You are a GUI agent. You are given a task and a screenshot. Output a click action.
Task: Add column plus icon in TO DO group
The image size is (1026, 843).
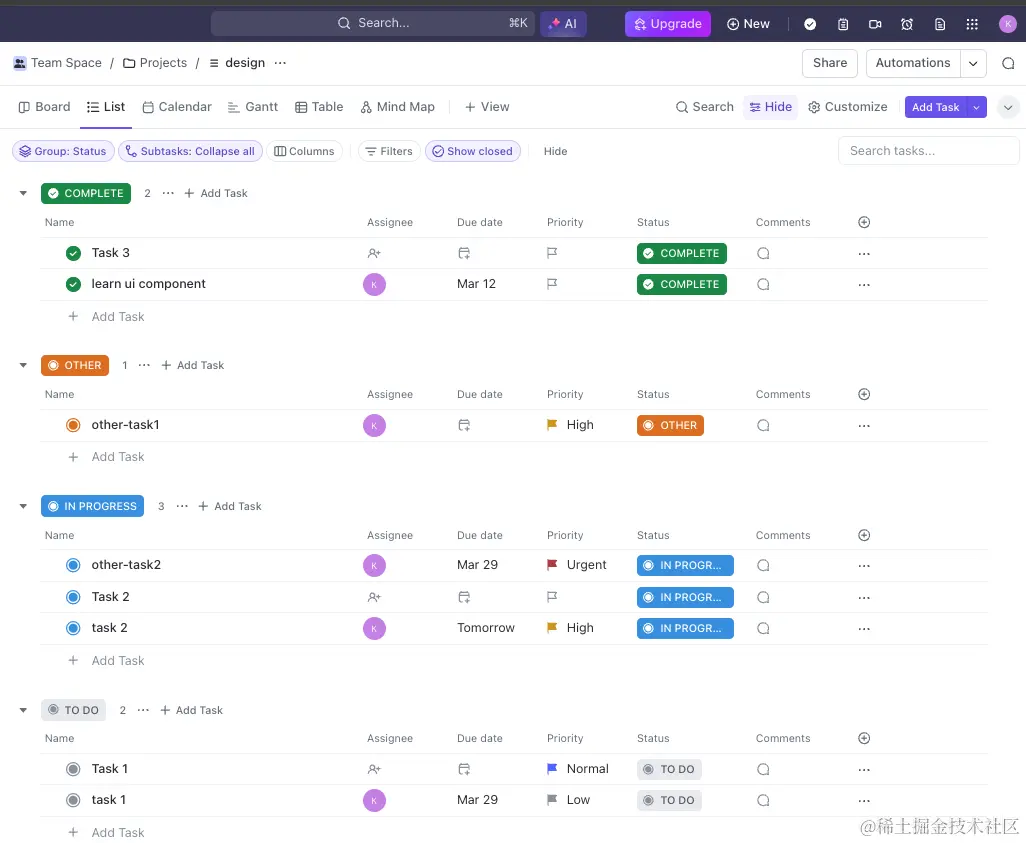coord(864,738)
